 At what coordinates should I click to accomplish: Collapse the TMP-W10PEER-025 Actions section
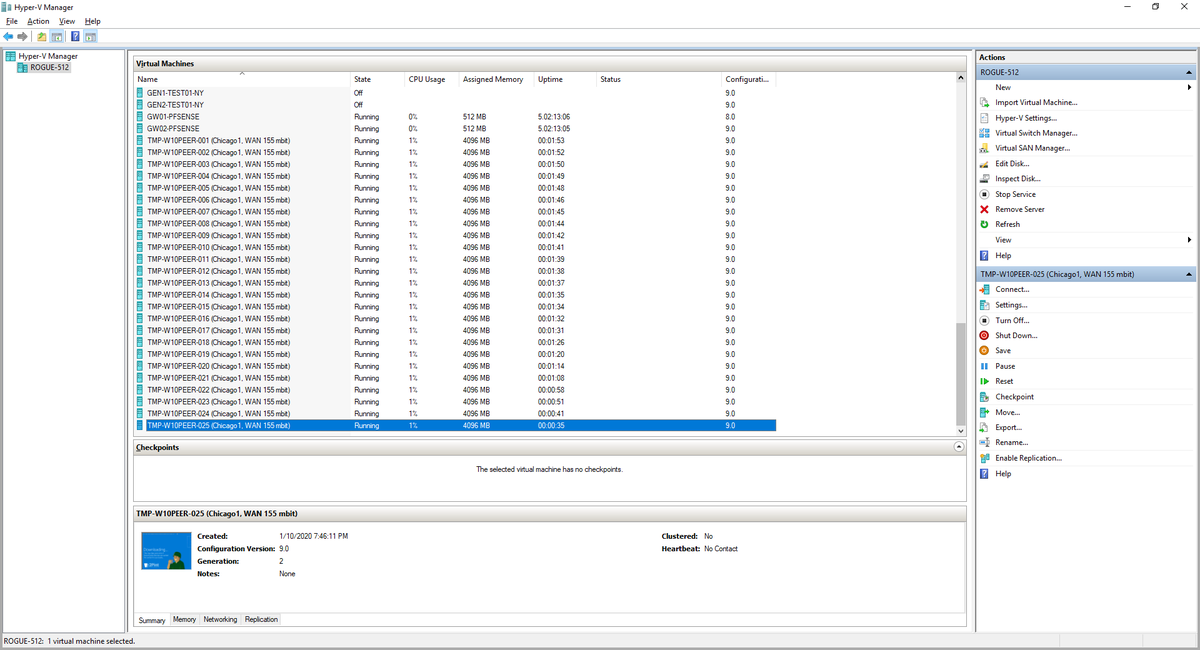tap(1189, 274)
